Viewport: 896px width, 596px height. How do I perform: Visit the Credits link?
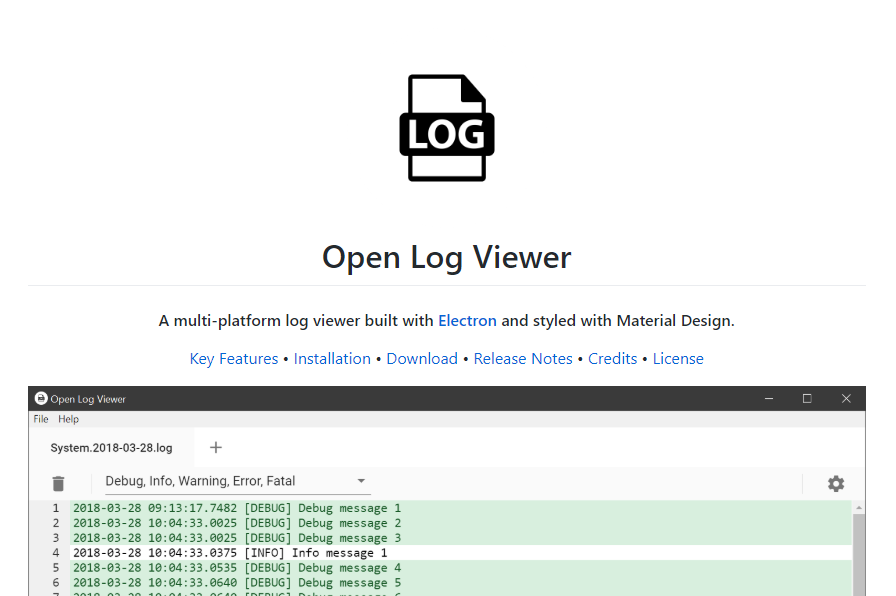613,359
